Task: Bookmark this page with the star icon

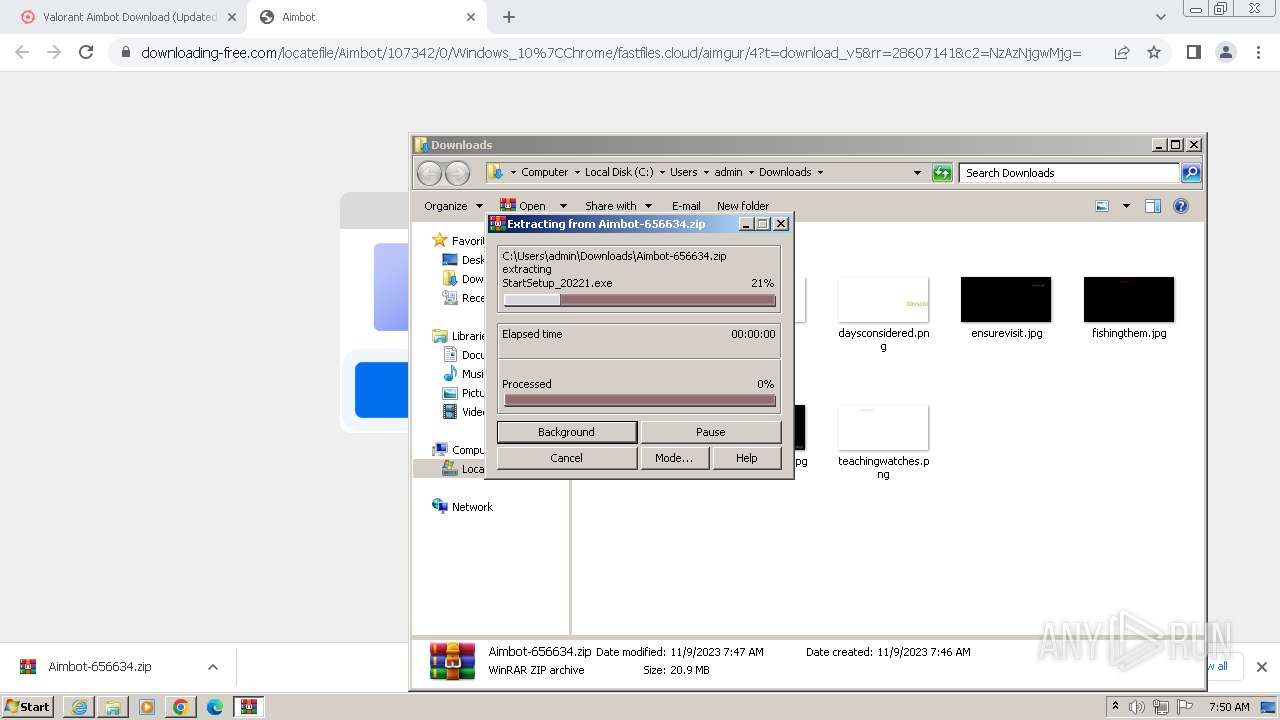Action: point(1154,52)
